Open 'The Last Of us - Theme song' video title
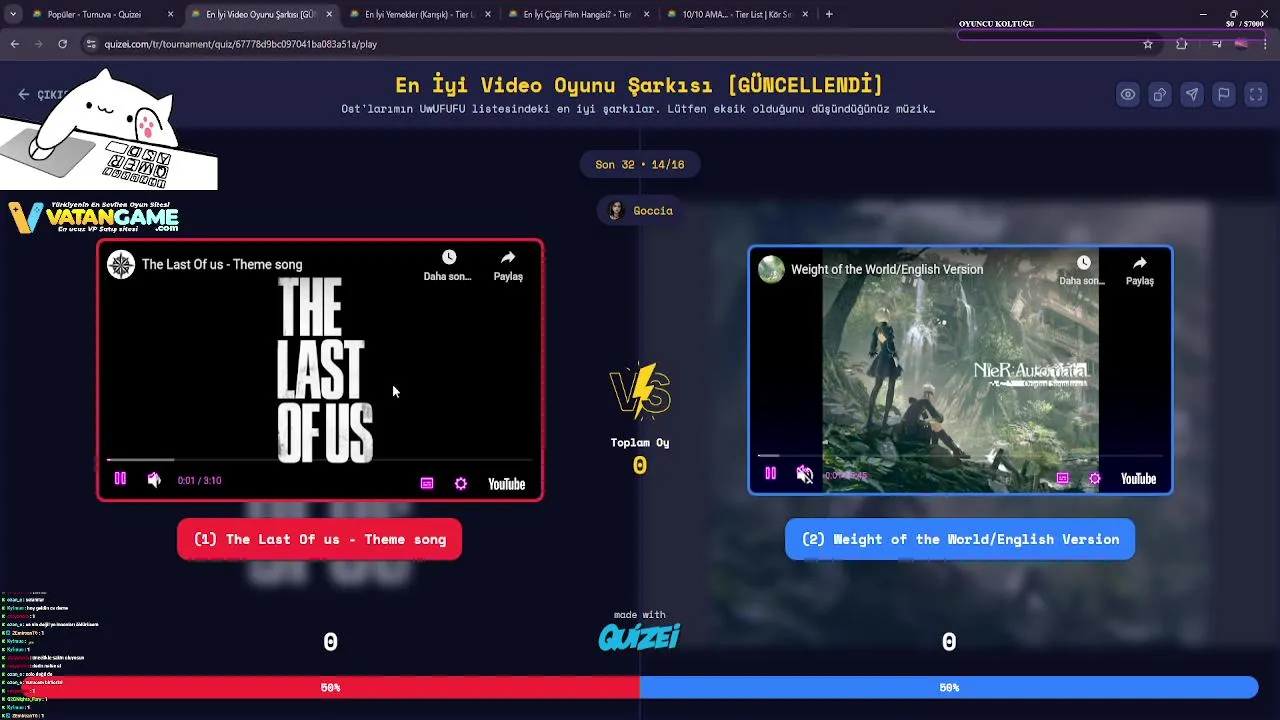 click(x=222, y=264)
